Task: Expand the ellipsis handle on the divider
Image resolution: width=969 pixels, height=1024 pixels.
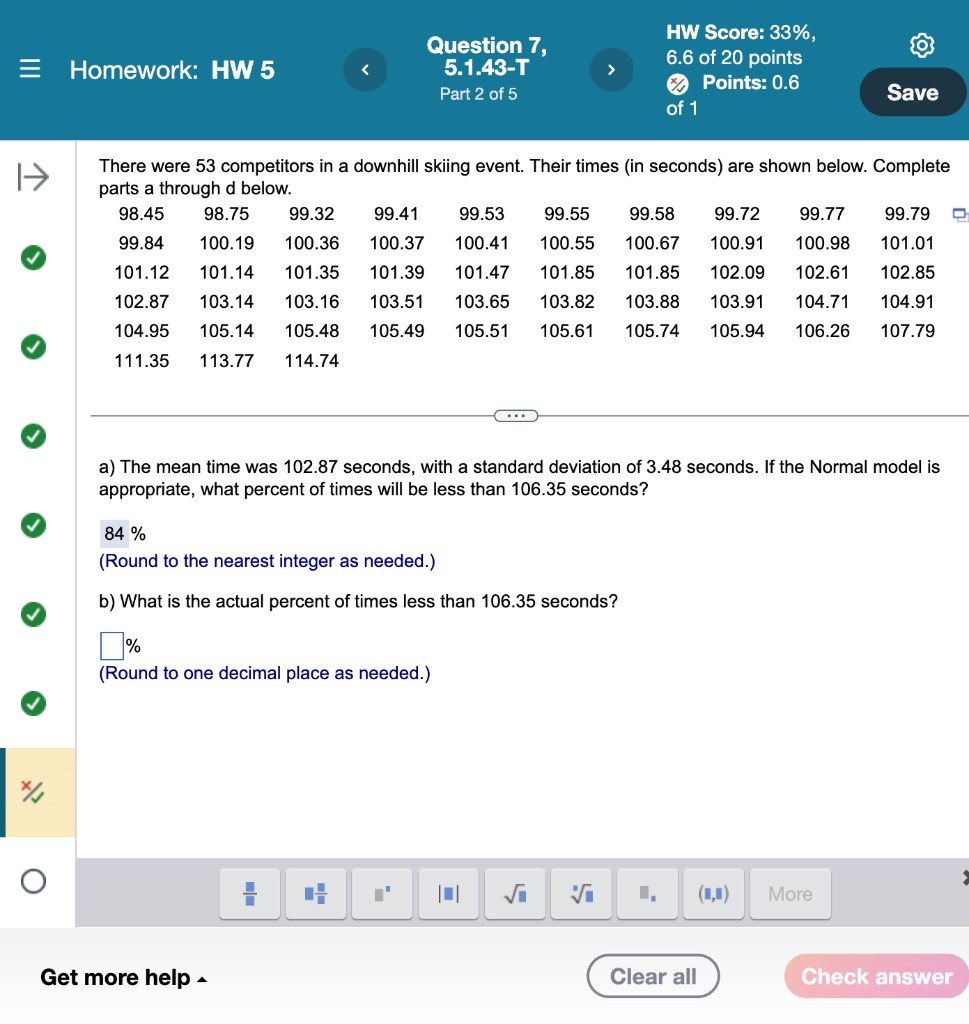Action: (x=516, y=416)
